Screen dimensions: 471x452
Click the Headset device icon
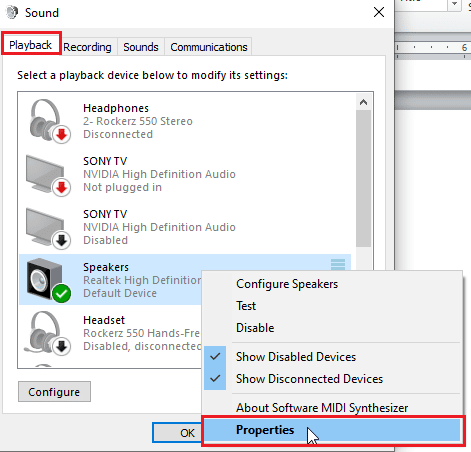(x=47, y=333)
